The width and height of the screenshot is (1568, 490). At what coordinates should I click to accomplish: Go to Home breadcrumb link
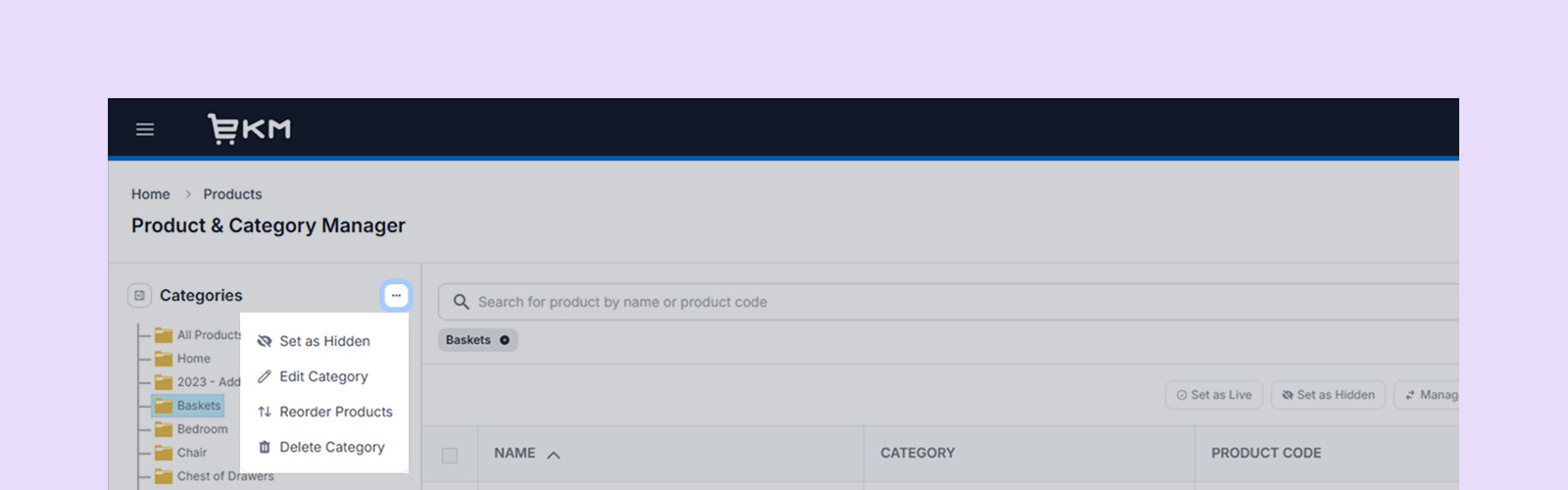point(150,194)
